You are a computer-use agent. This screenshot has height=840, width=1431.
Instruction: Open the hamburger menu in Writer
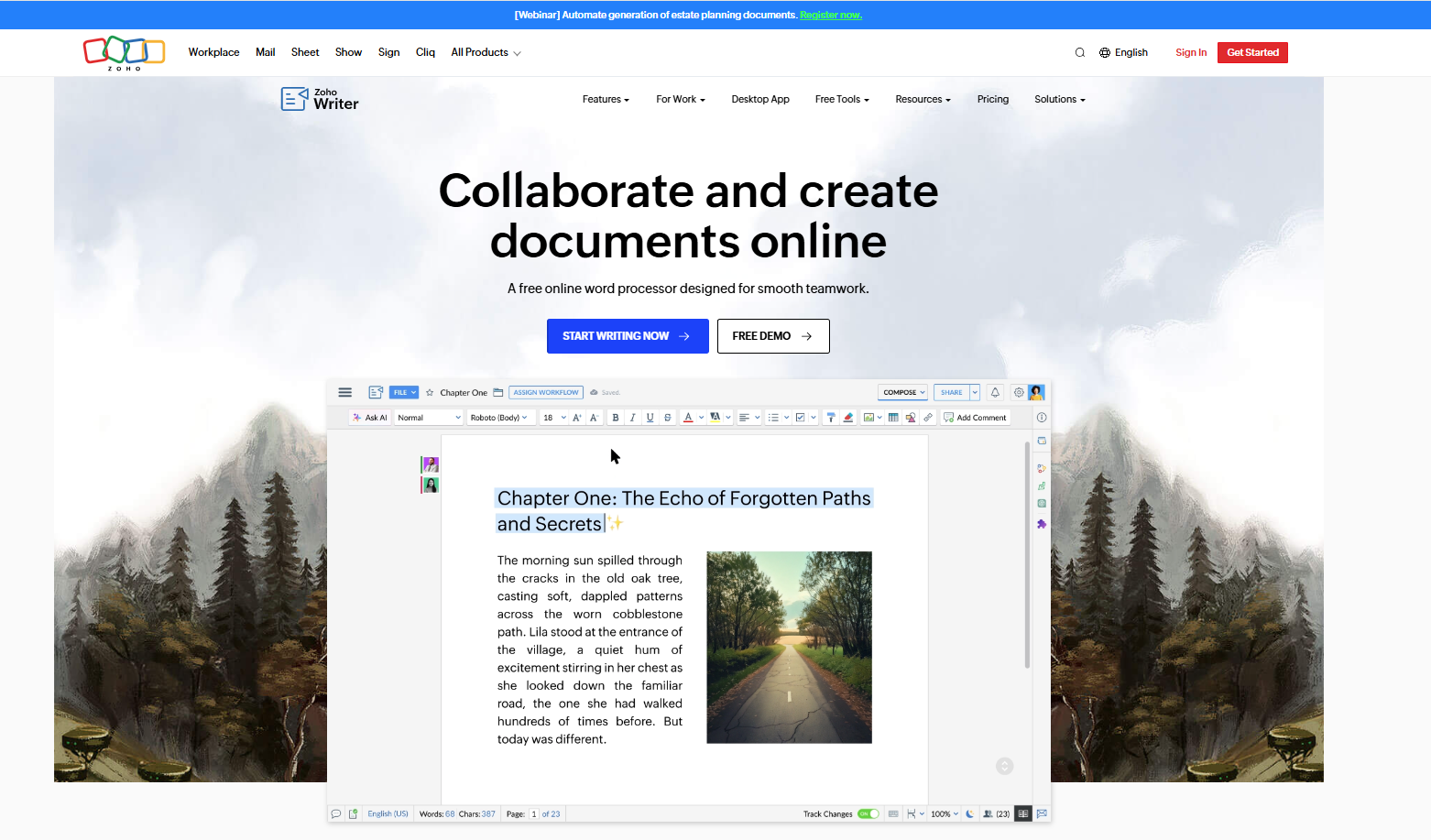coord(344,392)
